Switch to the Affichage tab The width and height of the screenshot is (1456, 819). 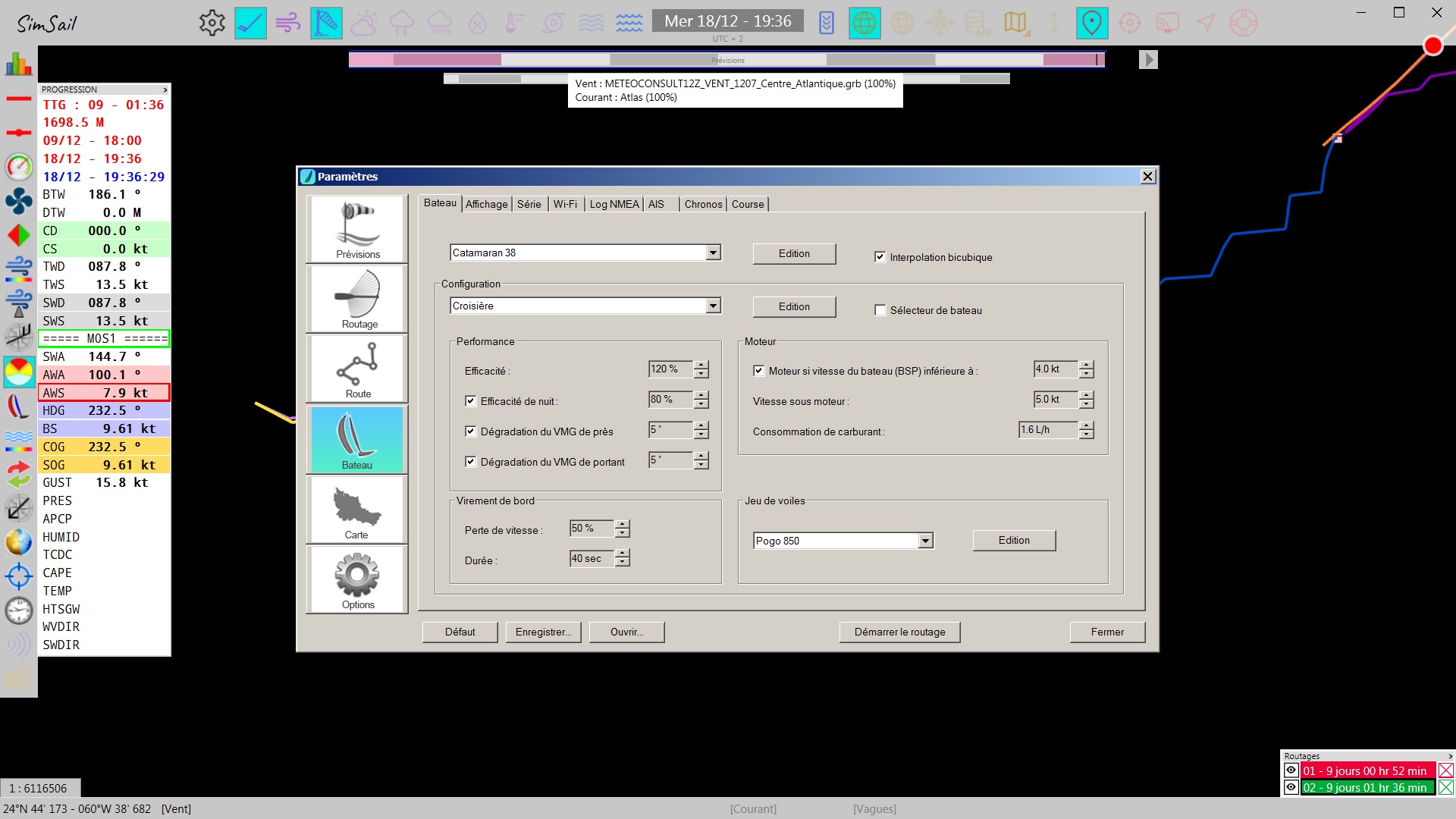pos(486,204)
